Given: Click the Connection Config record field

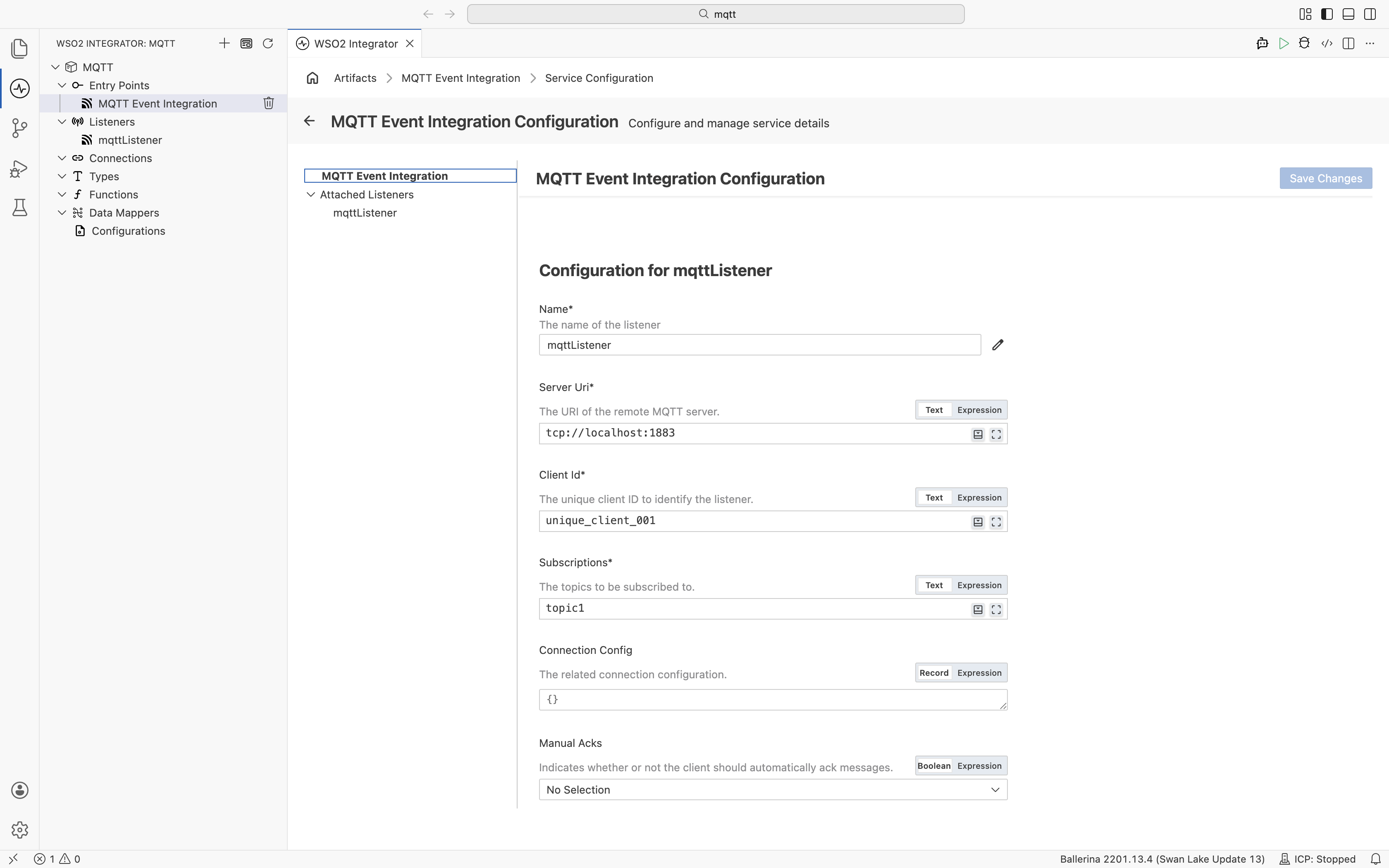Looking at the screenshot, I should coord(773,700).
